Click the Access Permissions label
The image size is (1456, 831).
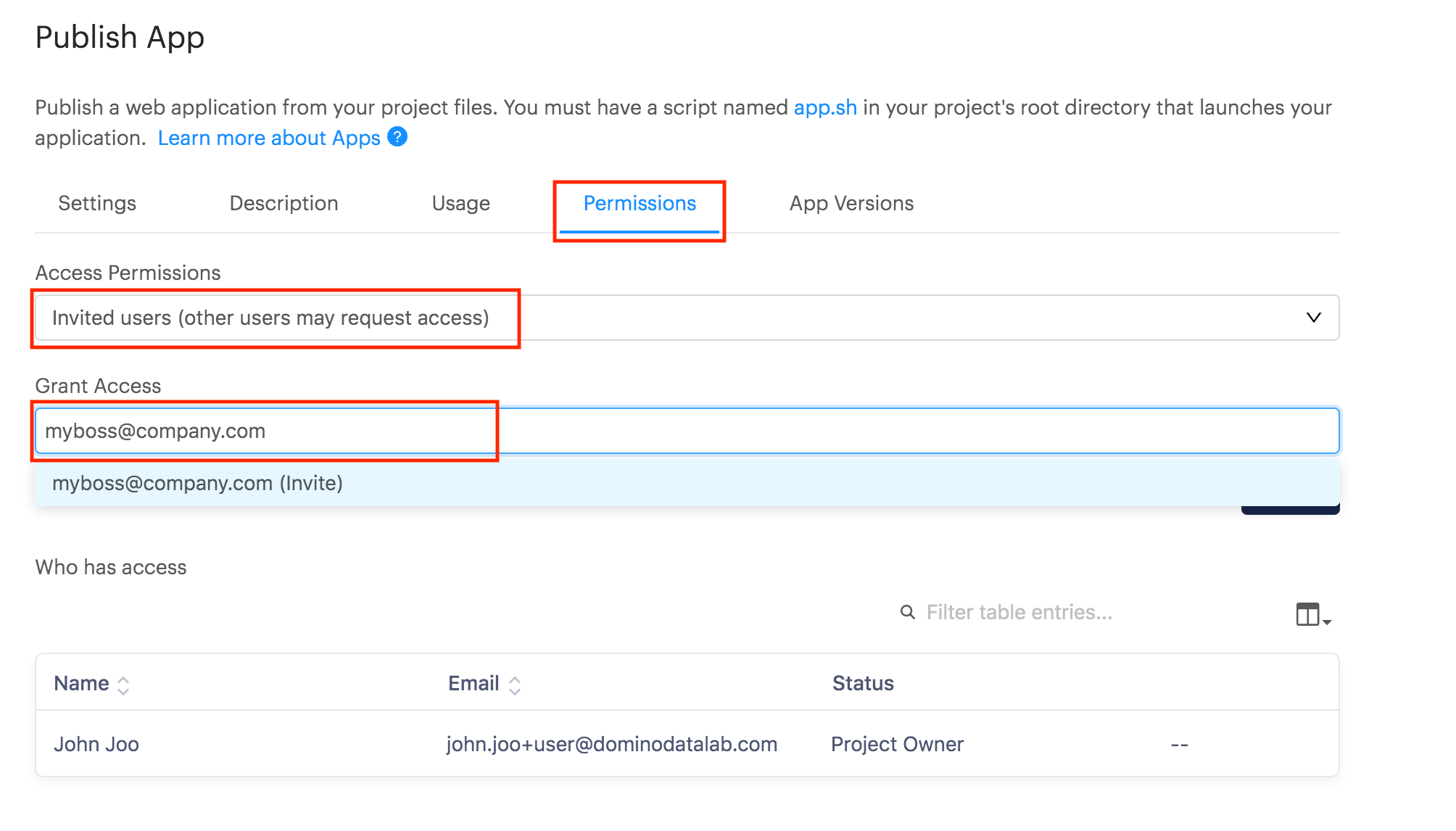[128, 273]
